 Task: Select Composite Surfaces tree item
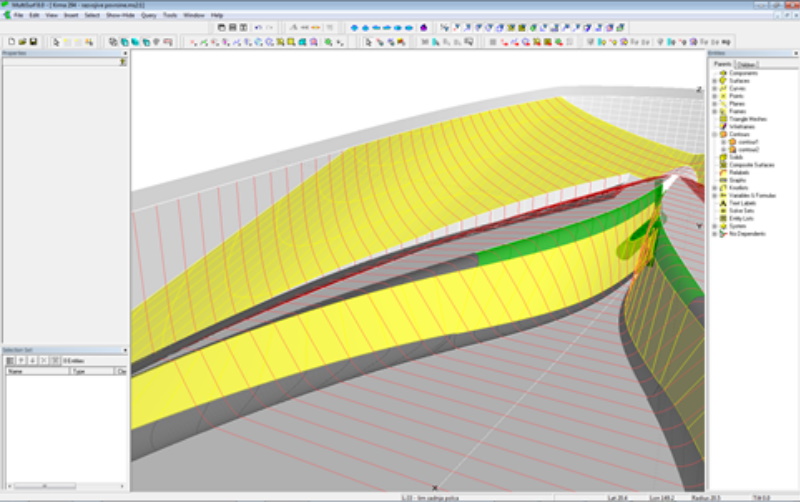[x=750, y=164]
